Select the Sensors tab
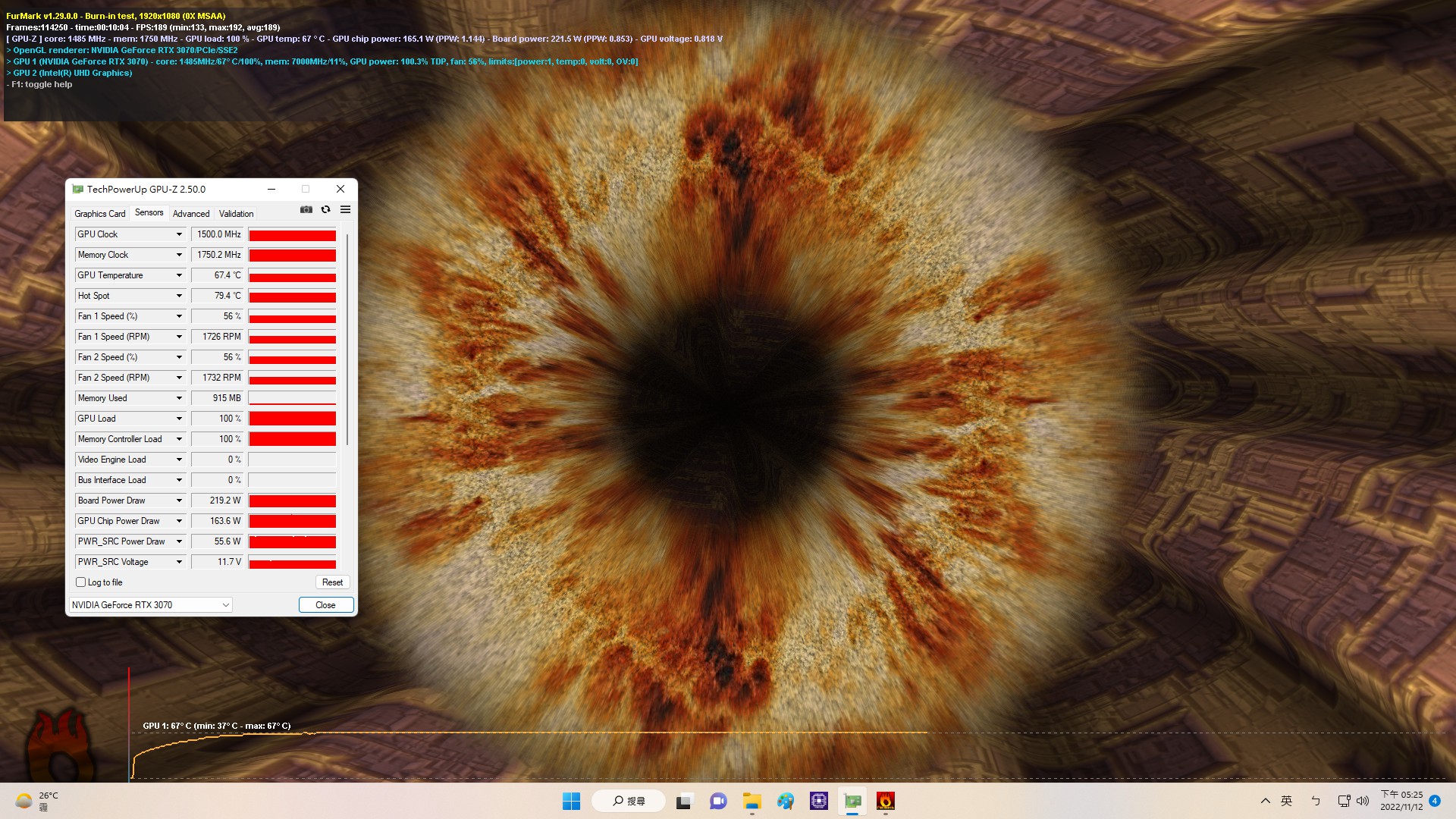Image resolution: width=1456 pixels, height=819 pixels. [x=149, y=212]
